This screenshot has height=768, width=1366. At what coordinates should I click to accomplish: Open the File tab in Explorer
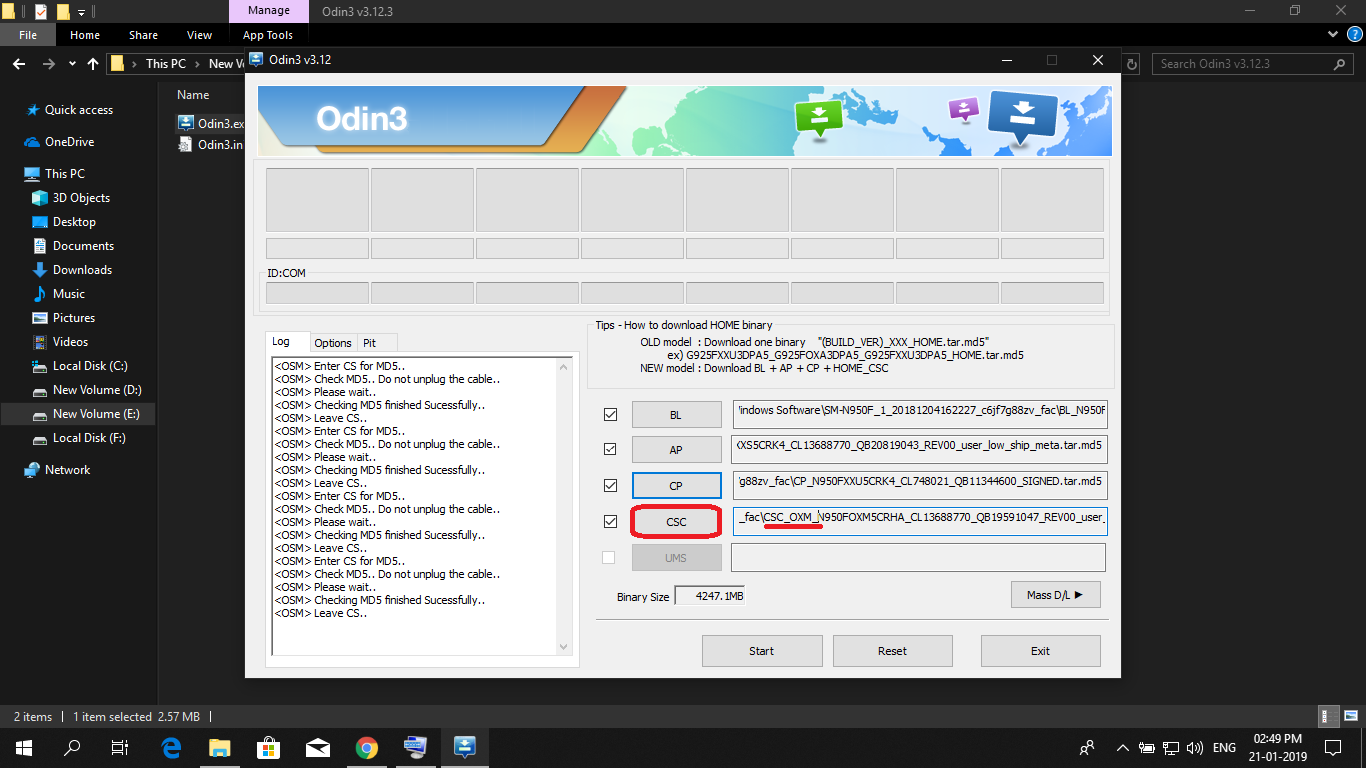click(28, 35)
